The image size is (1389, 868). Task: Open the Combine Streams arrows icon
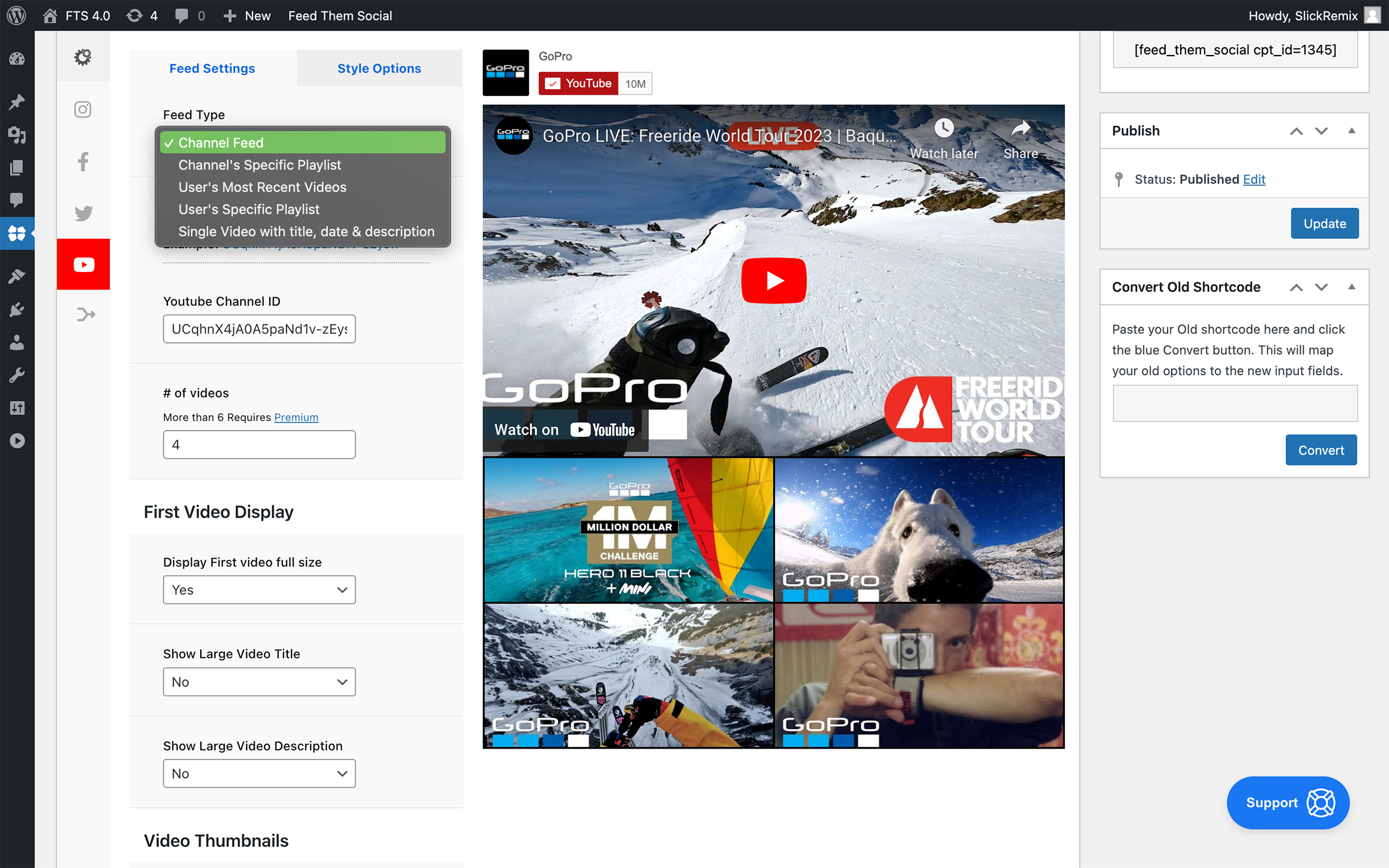click(x=85, y=314)
